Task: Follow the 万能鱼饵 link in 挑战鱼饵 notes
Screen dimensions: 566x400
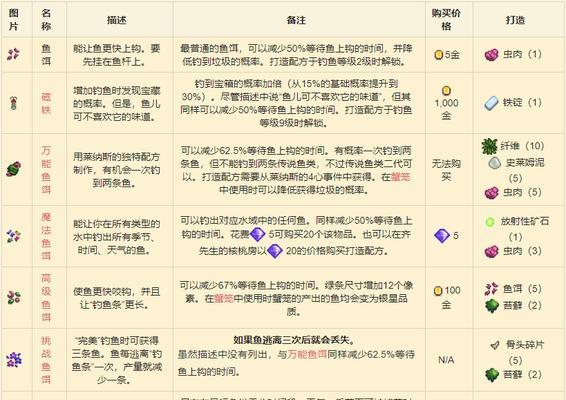Action: click(307, 355)
